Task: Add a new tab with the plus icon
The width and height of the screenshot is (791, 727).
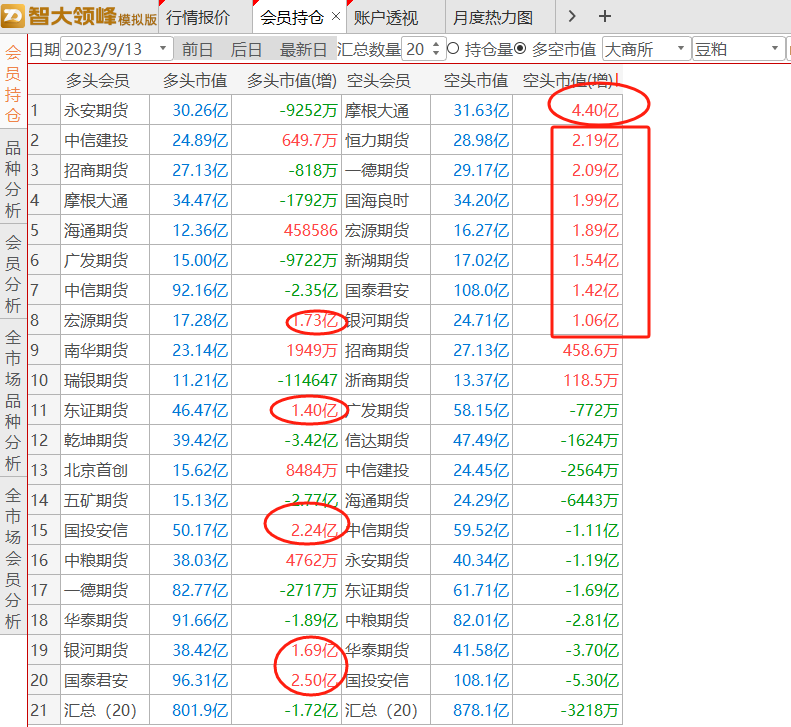Action: 604,17
